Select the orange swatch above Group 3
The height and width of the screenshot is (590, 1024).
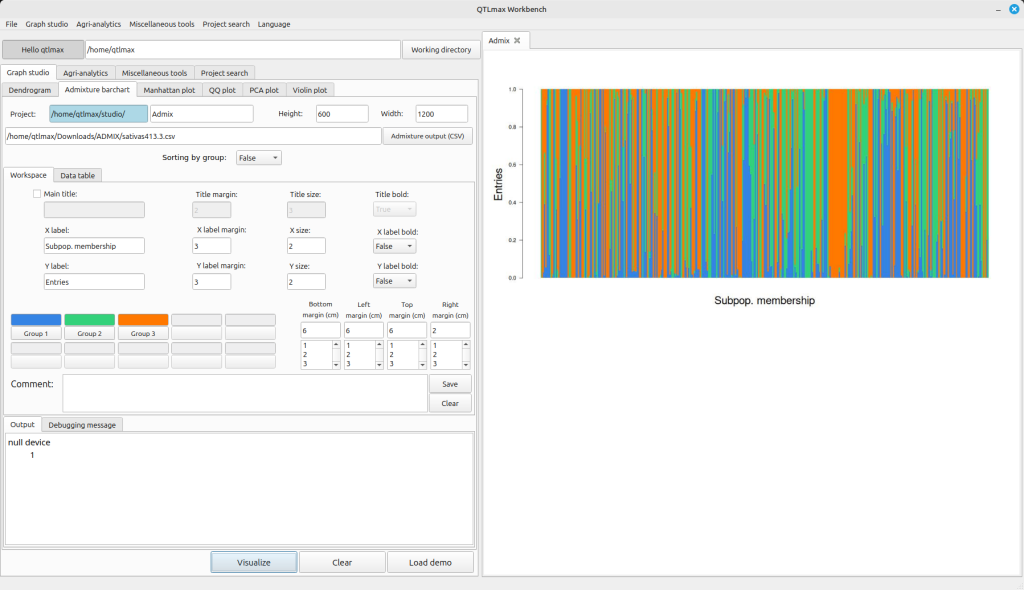143,320
